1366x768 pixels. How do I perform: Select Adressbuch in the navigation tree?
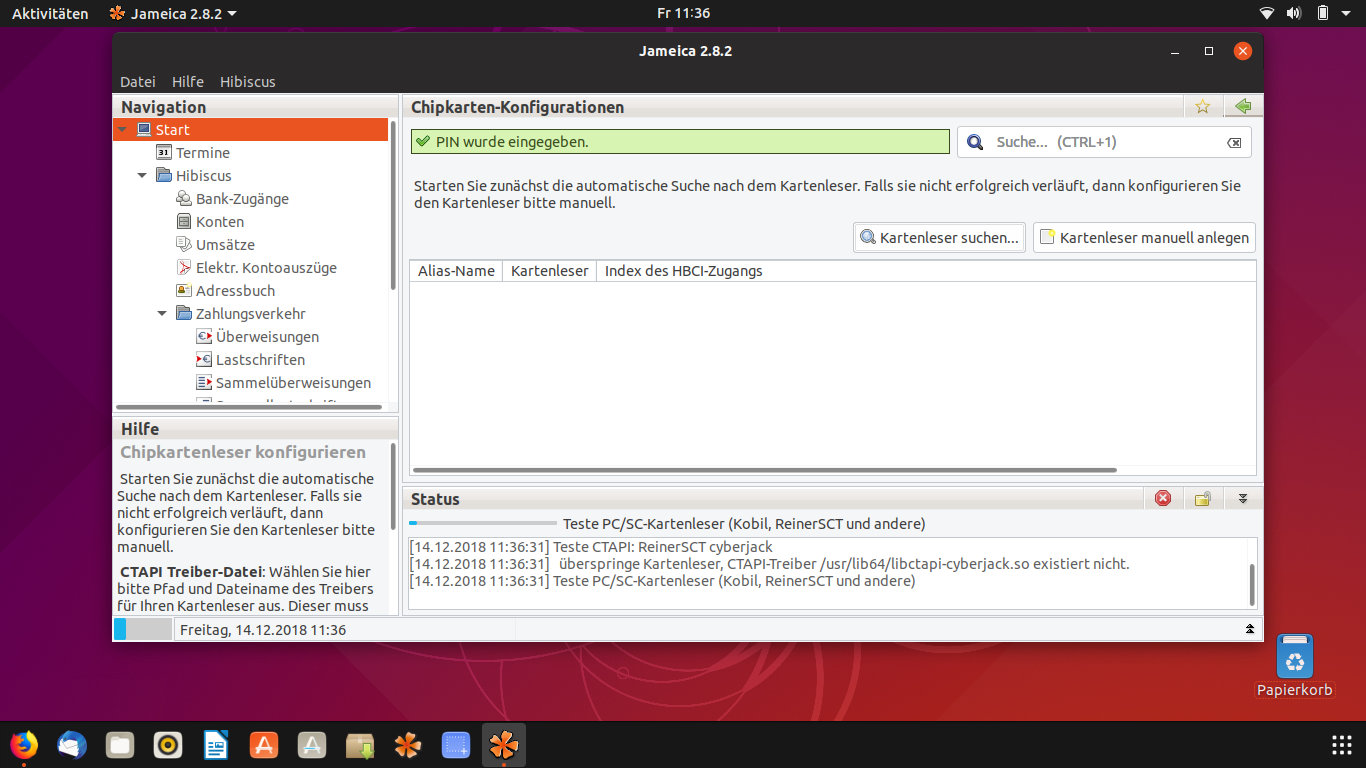235,291
